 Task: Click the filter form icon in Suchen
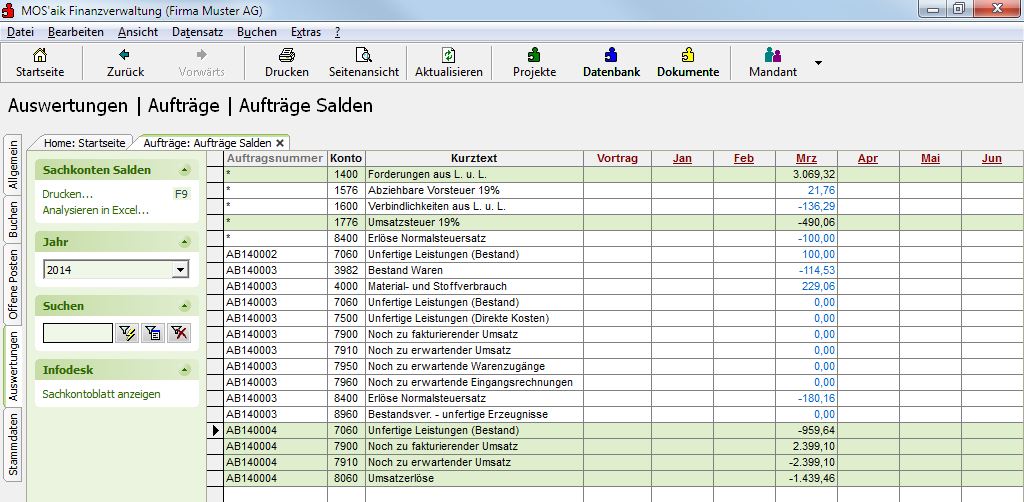(153, 333)
